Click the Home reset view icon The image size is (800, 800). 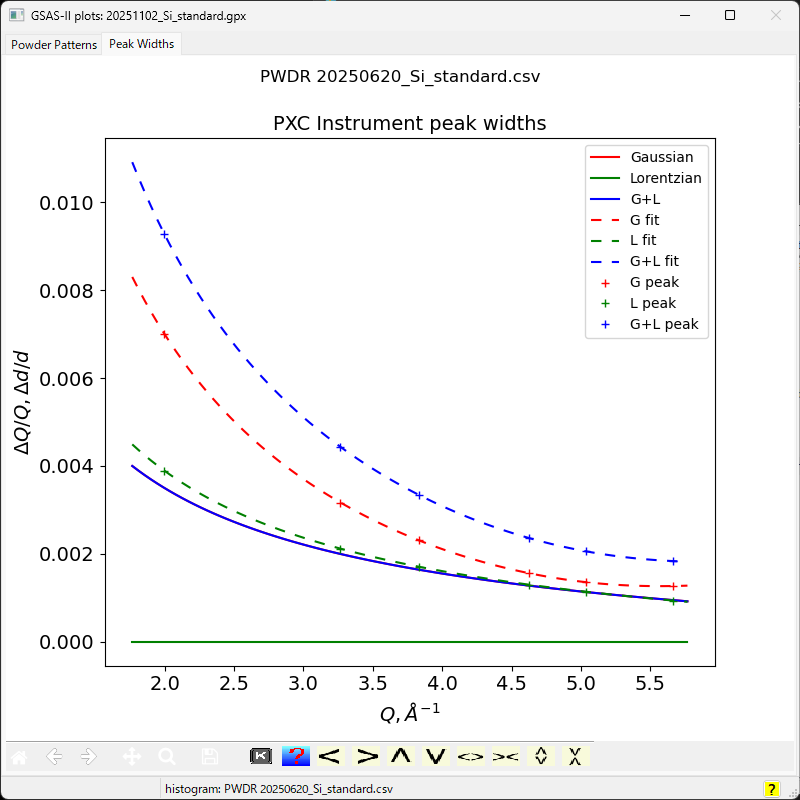click(x=19, y=757)
